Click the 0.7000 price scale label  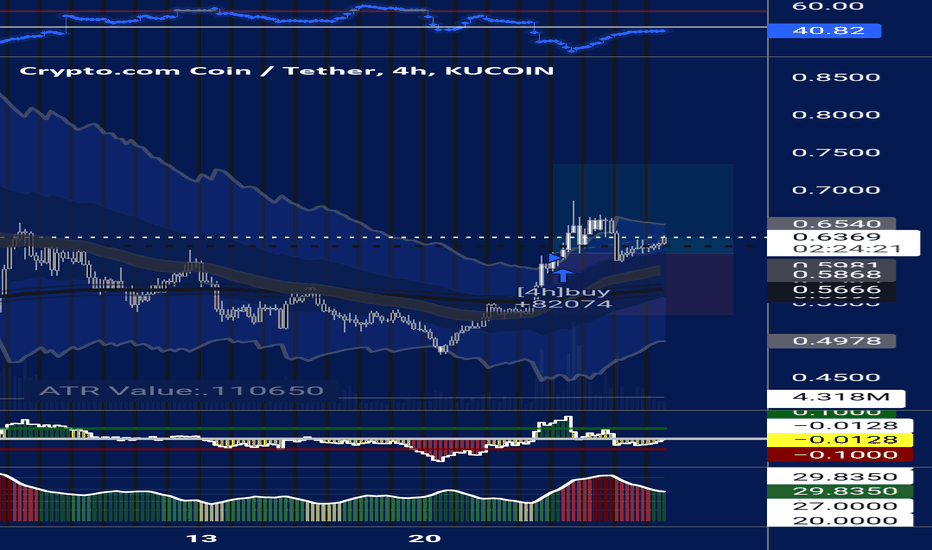(x=836, y=190)
